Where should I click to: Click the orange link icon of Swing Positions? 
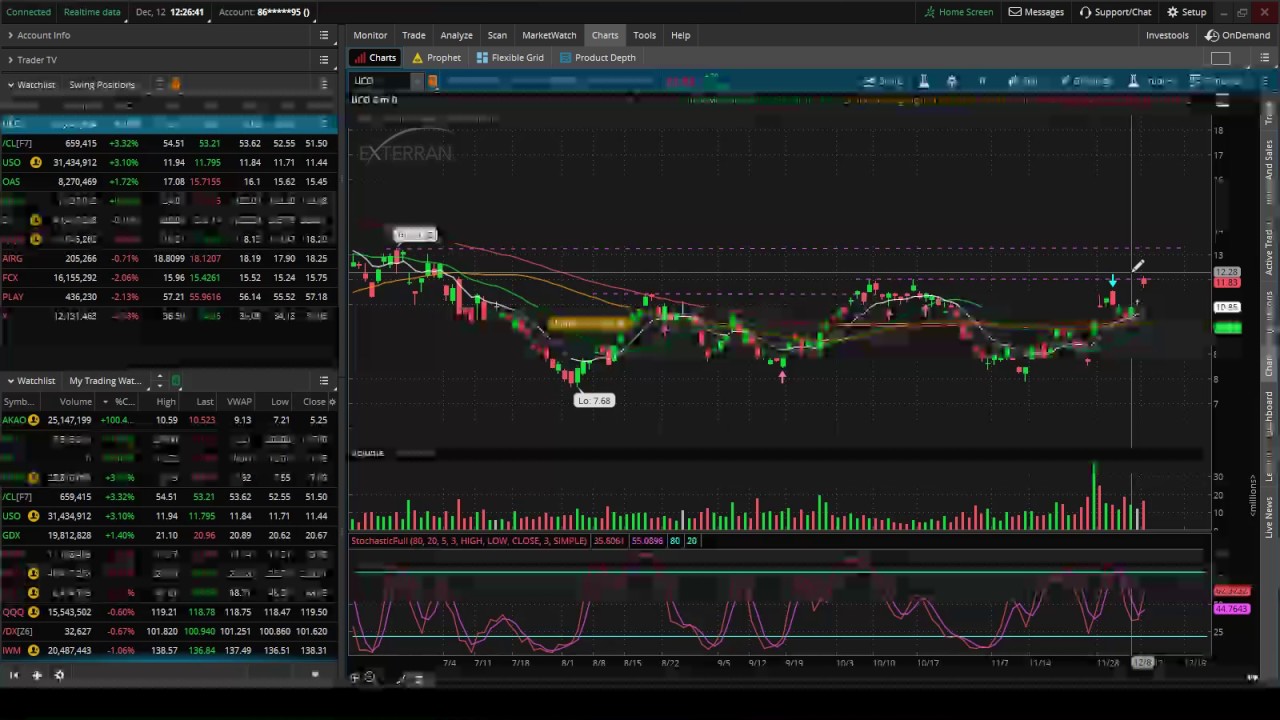[175, 85]
